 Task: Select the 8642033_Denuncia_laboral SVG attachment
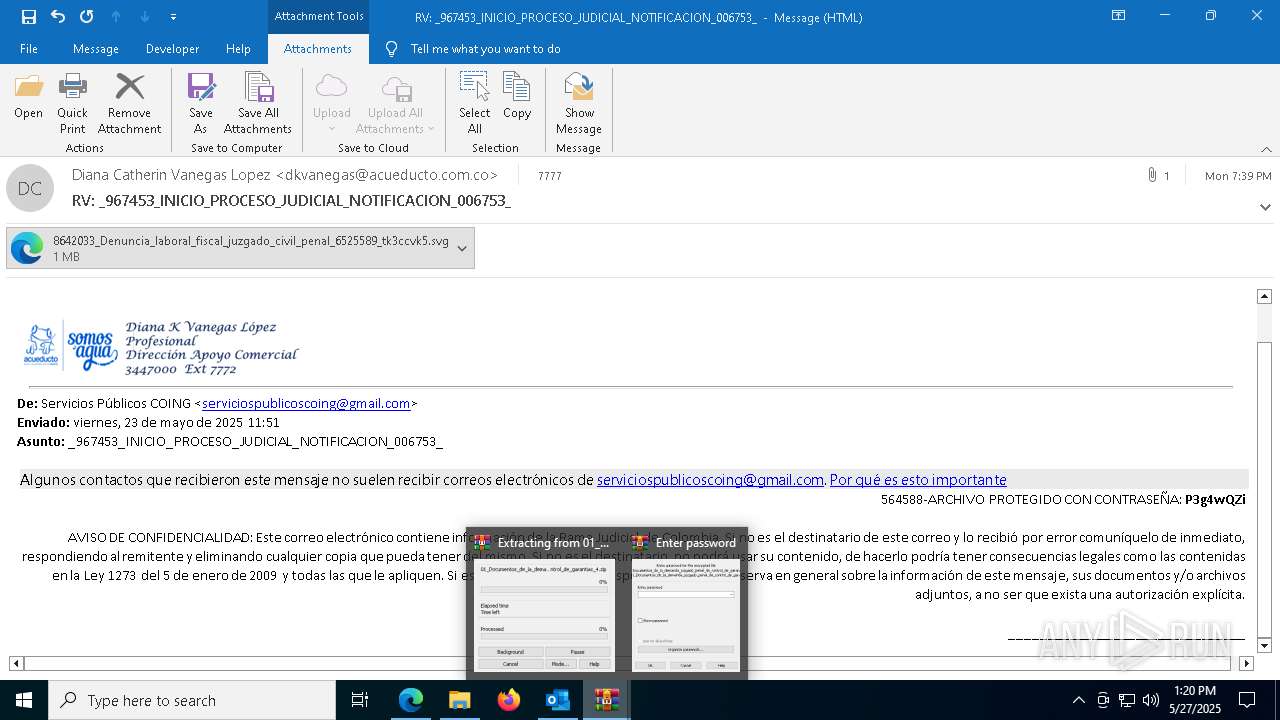point(240,248)
